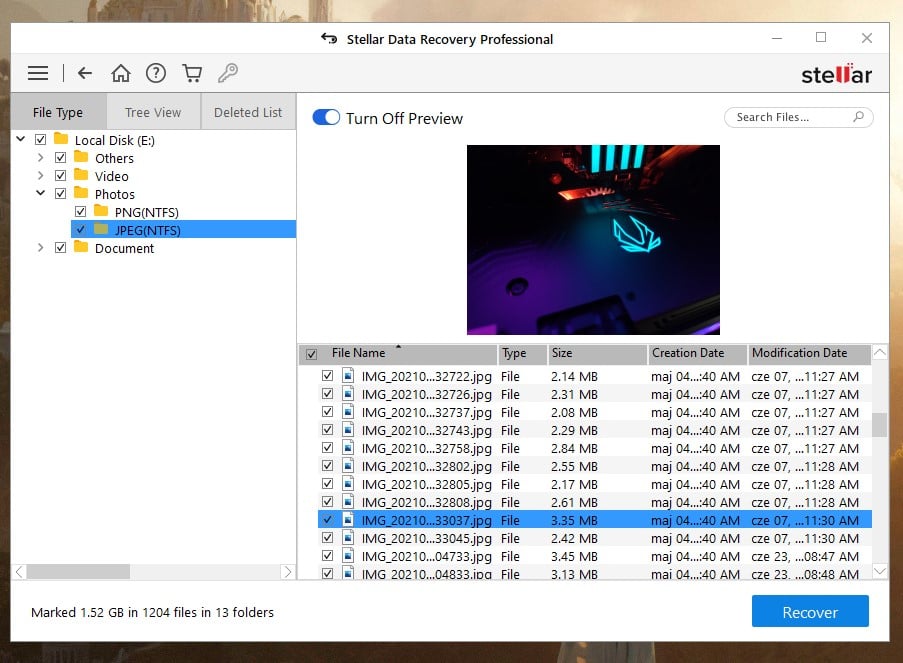Image resolution: width=903 pixels, height=663 pixels.
Task: Click the file list scroll-down arrow
Action: (x=880, y=571)
